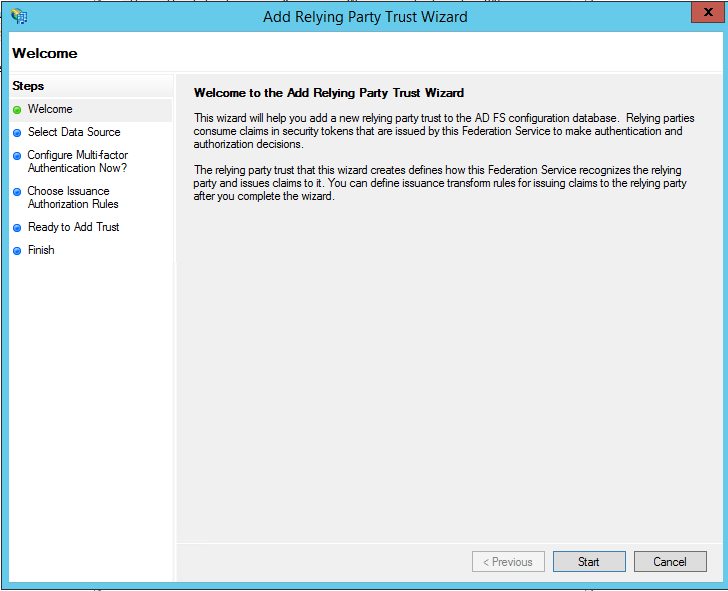Select the Ready to Add Trust step
Viewport: 728px width, 591px height.
tap(73, 227)
